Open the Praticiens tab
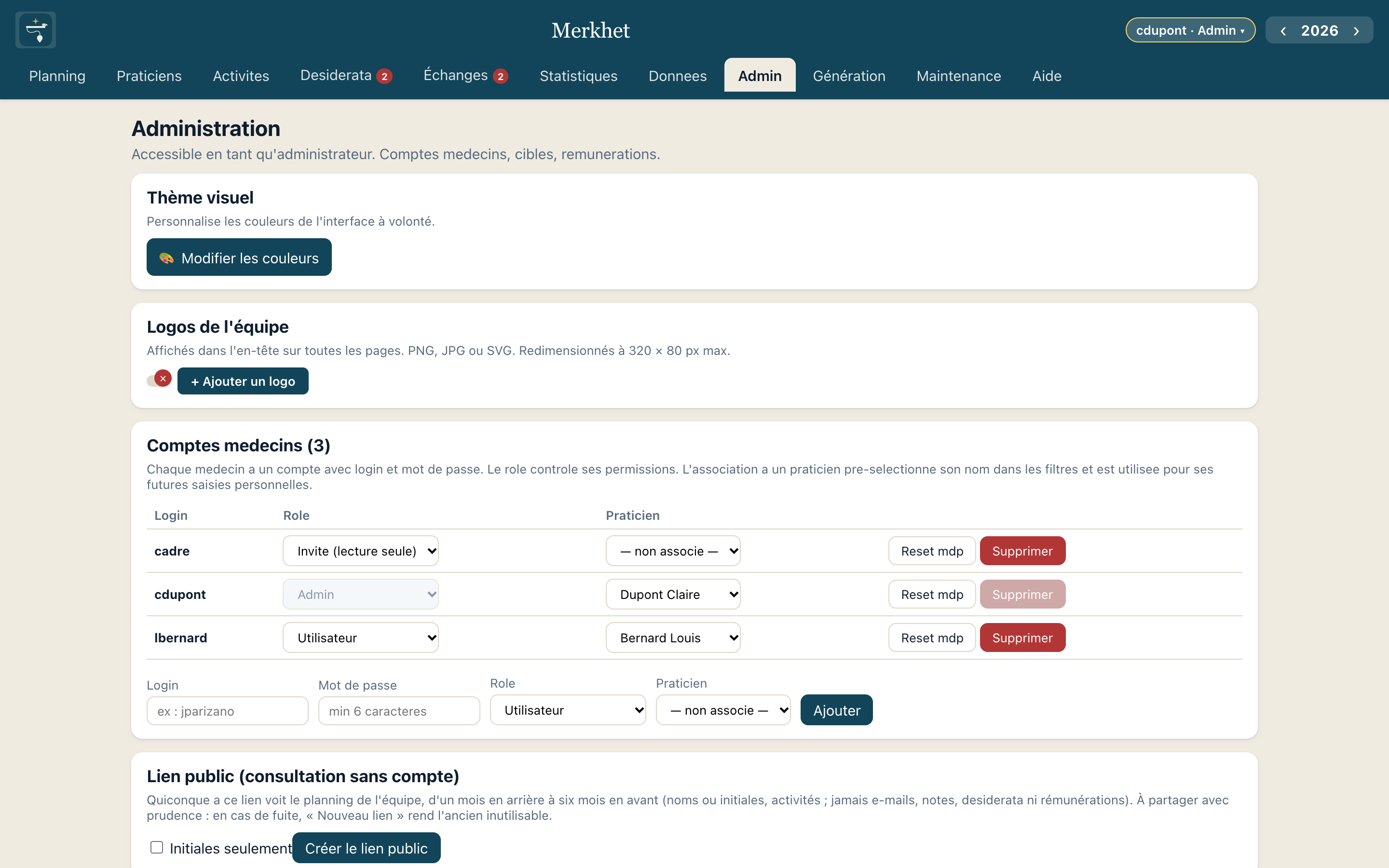1389x868 pixels. tap(149, 76)
